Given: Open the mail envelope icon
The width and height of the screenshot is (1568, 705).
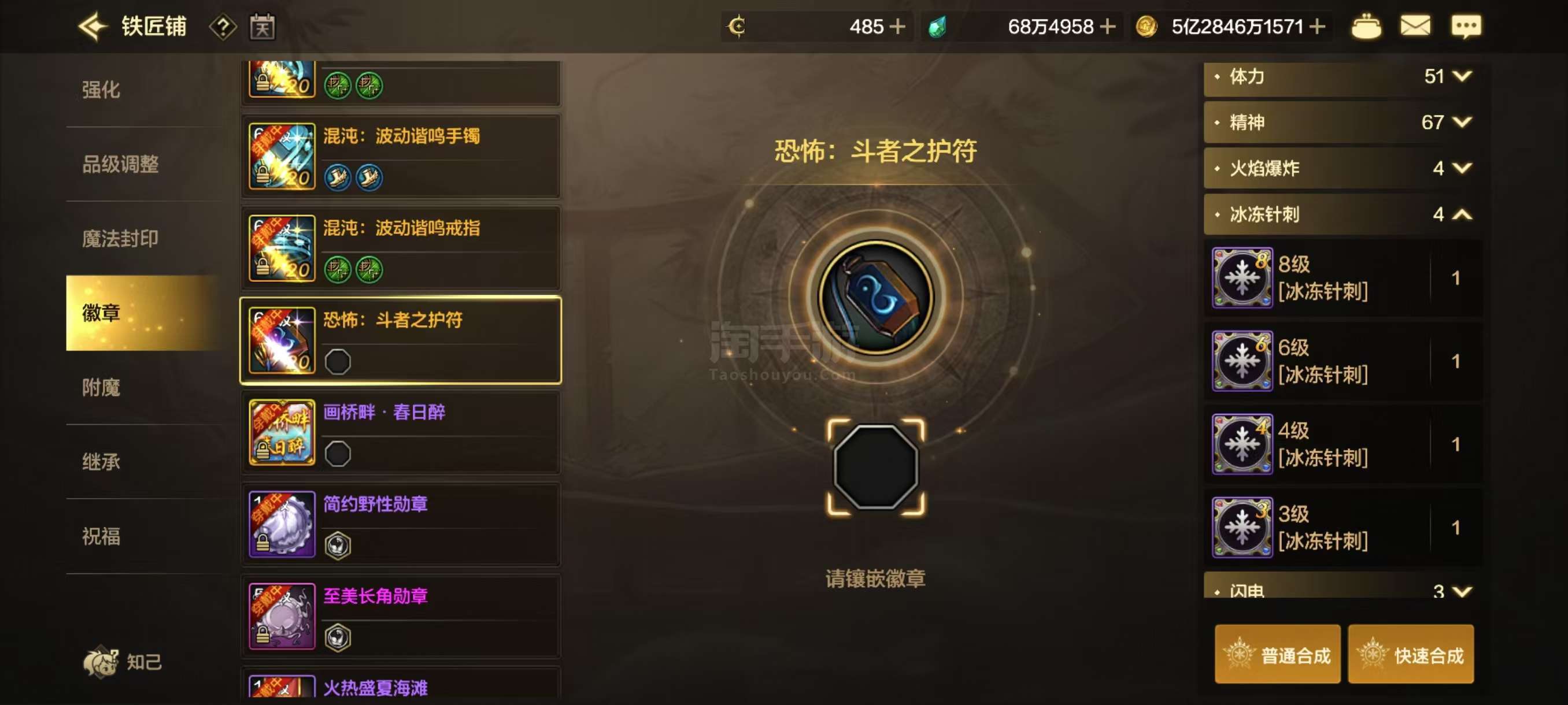Looking at the screenshot, I should [x=1415, y=26].
